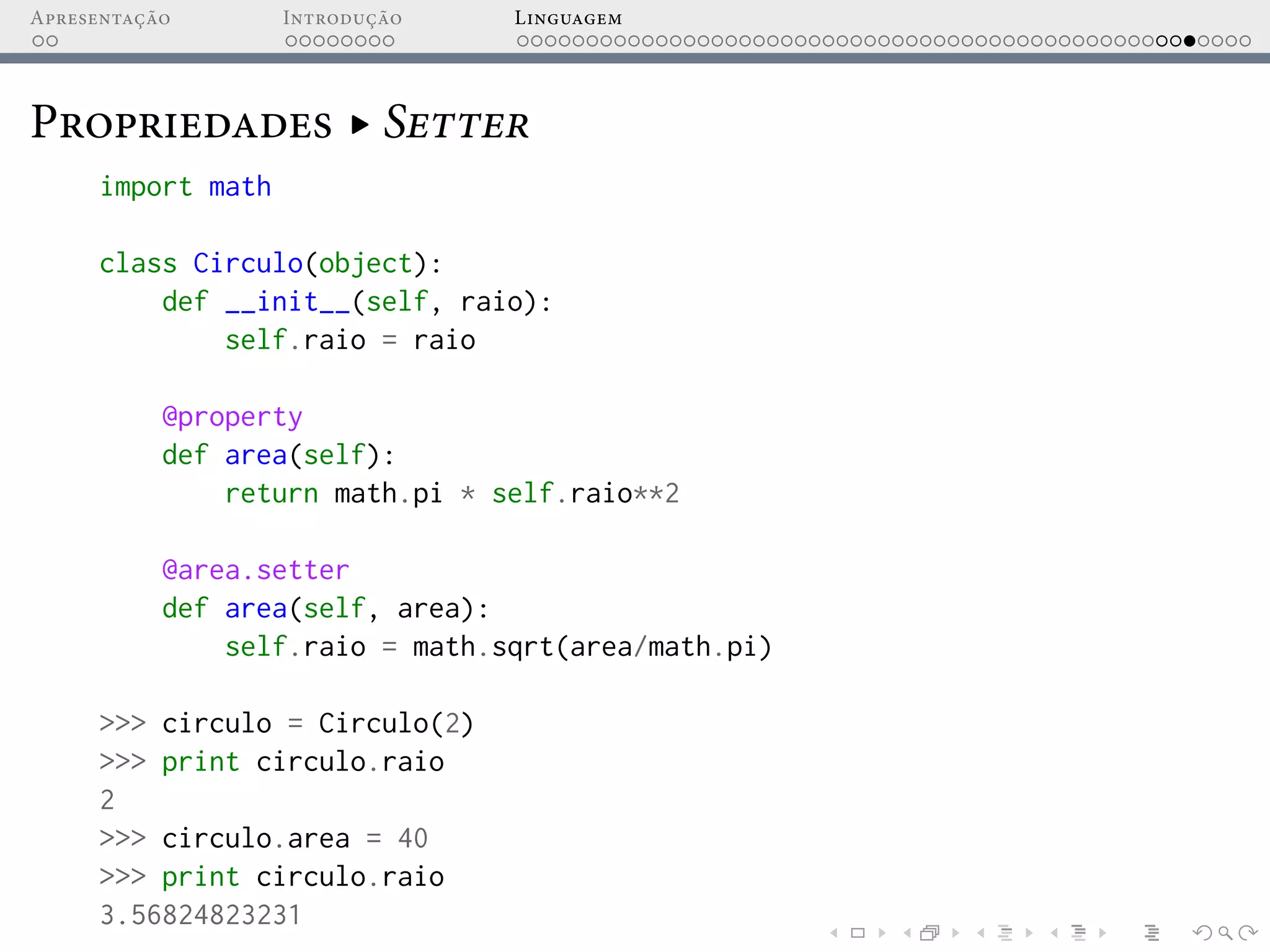The image size is (1270, 952).
Task: Select first dot under Linguagem
Action: (523, 41)
